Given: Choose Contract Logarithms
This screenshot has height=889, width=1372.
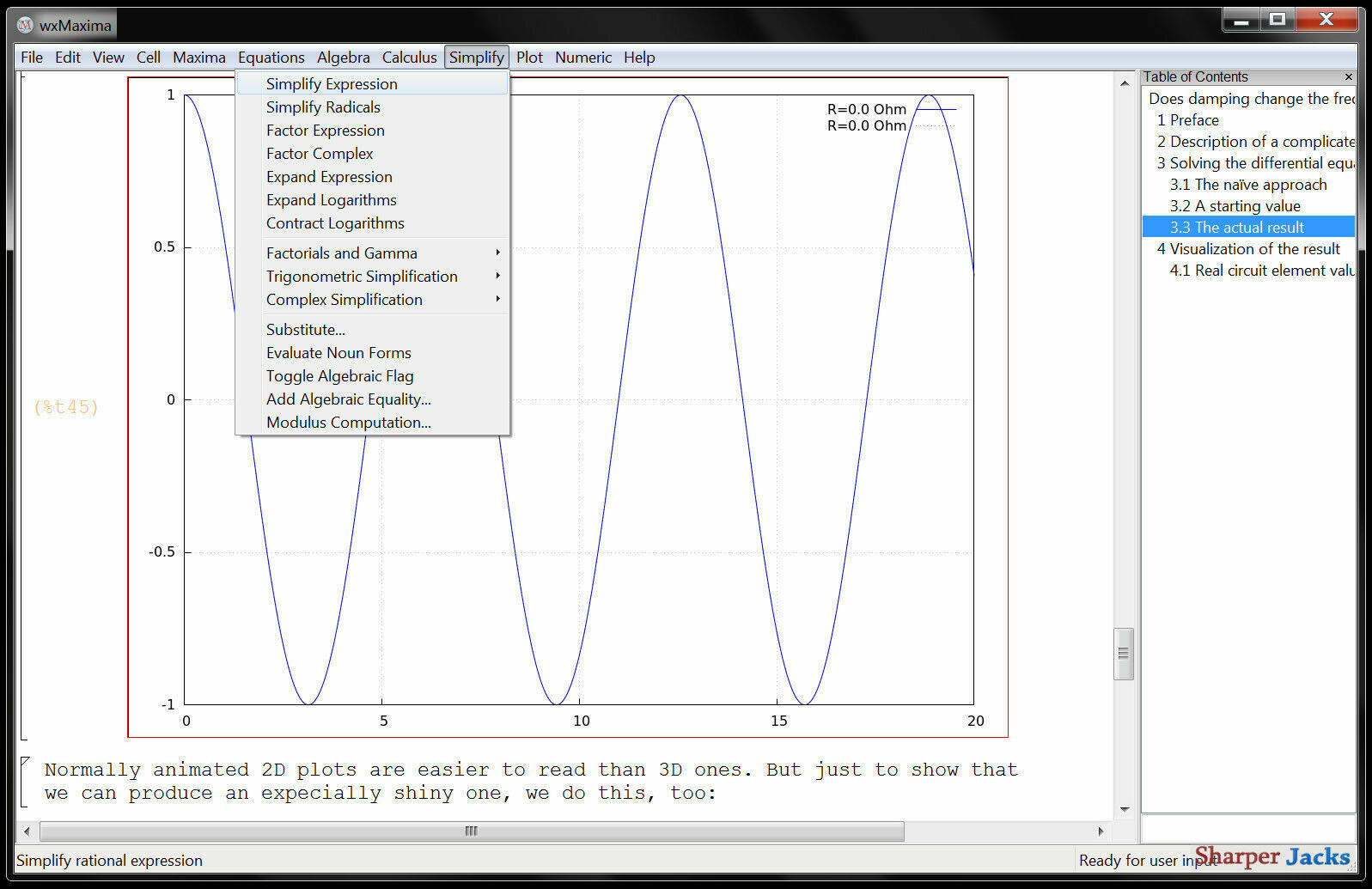Looking at the screenshot, I should (373, 223).
